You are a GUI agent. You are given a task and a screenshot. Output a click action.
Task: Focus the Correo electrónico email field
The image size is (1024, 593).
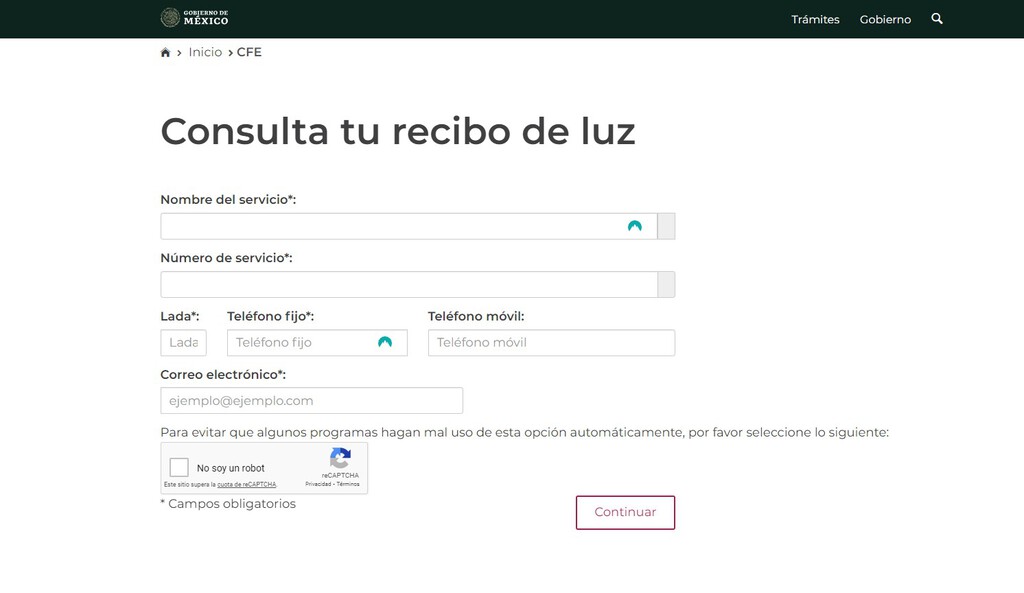point(310,400)
